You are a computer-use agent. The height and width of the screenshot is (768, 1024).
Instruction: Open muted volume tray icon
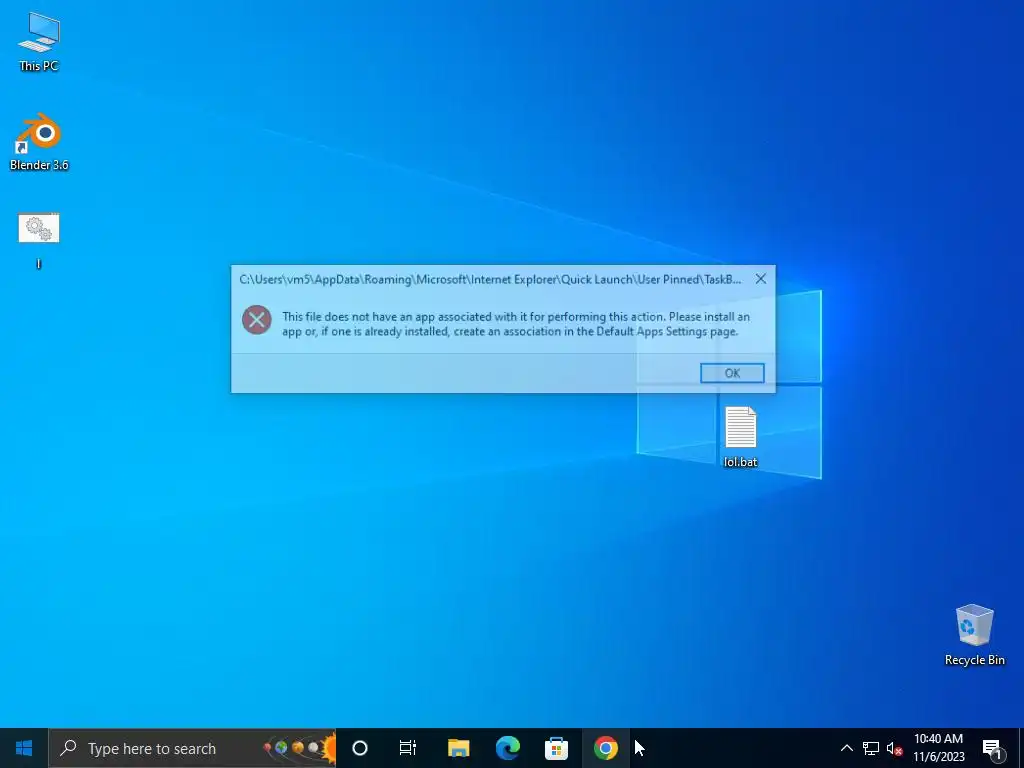pyautogui.click(x=894, y=748)
